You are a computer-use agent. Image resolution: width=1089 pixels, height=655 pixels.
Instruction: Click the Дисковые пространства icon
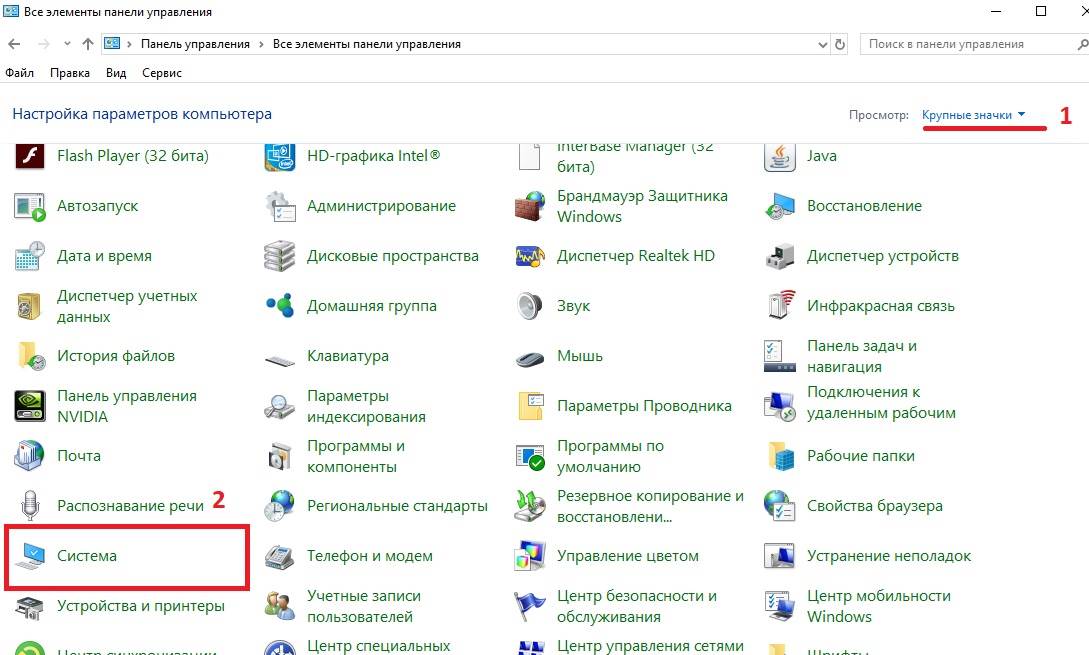(279, 256)
